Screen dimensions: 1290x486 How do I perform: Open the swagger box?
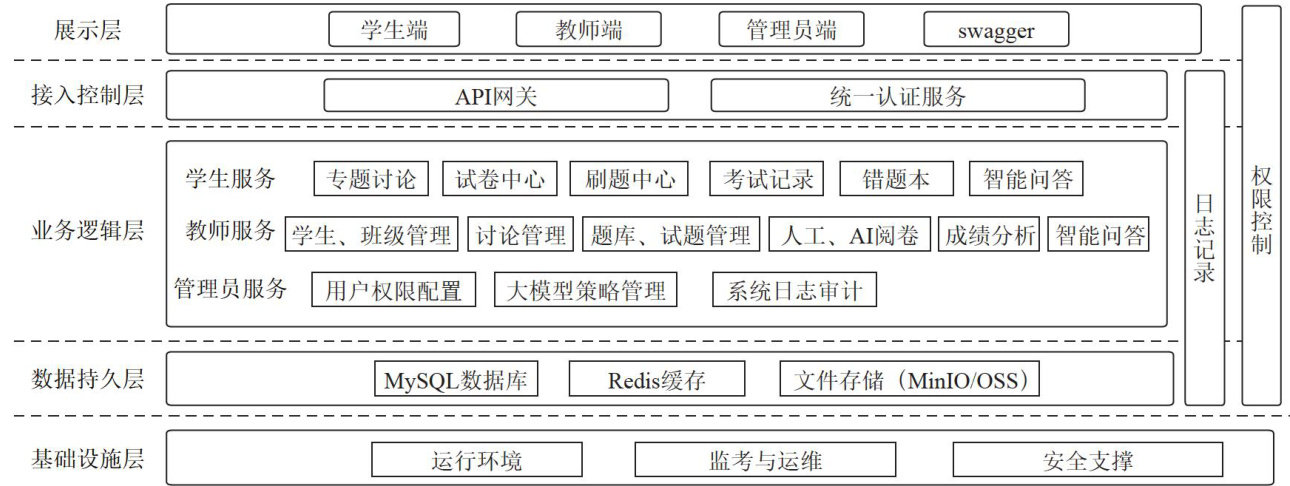pos(995,30)
